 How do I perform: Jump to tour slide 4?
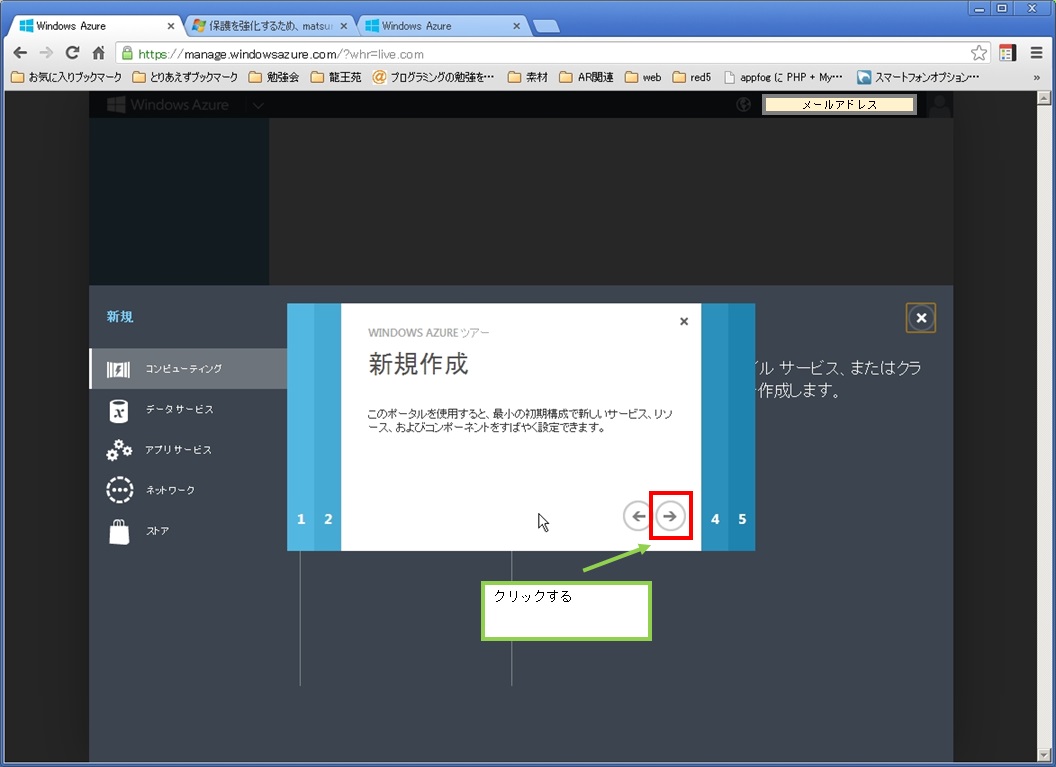coord(715,427)
